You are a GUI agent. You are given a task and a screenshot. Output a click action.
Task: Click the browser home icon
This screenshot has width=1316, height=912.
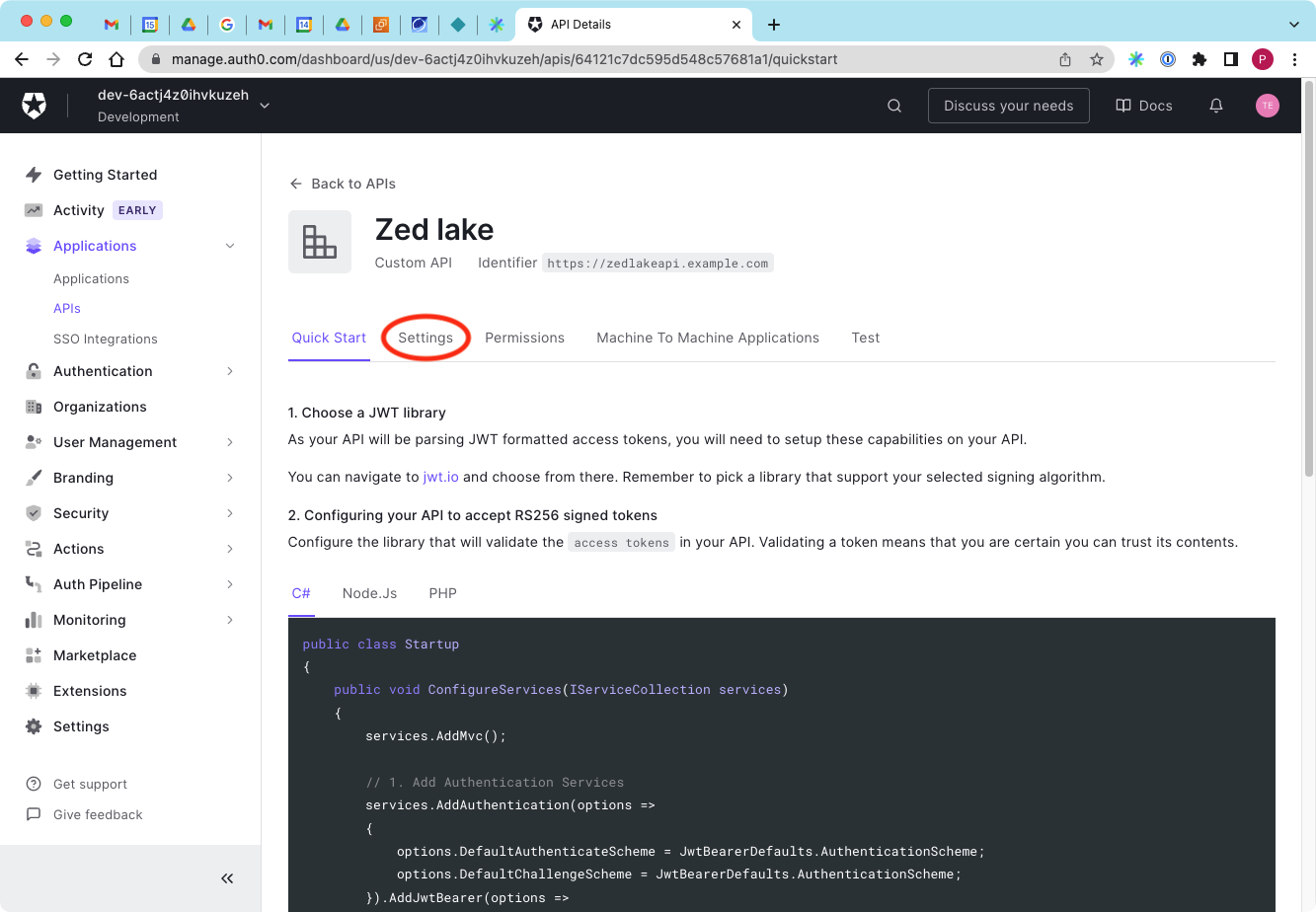(116, 59)
